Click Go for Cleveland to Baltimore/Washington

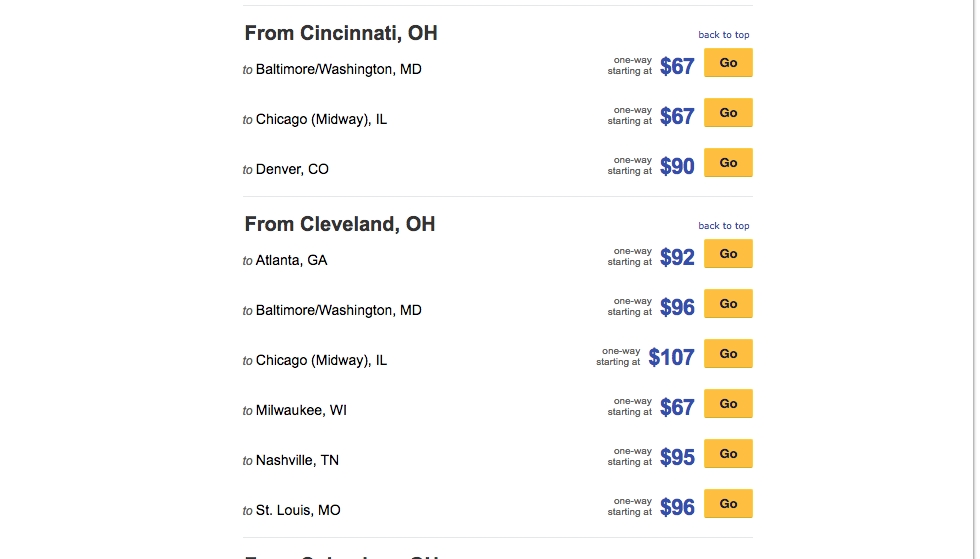click(x=728, y=304)
